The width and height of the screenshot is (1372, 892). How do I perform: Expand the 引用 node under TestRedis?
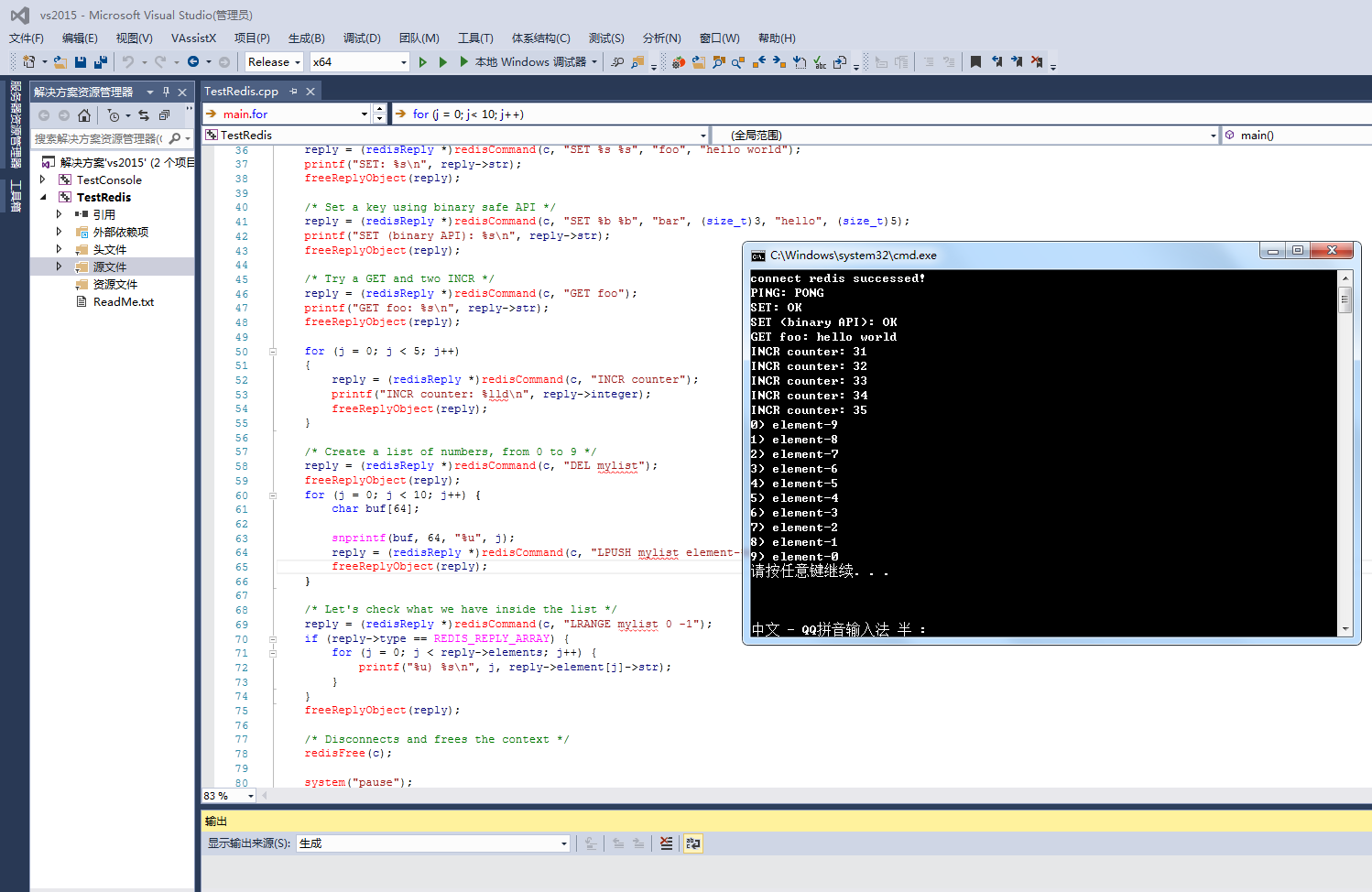pos(58,214)
